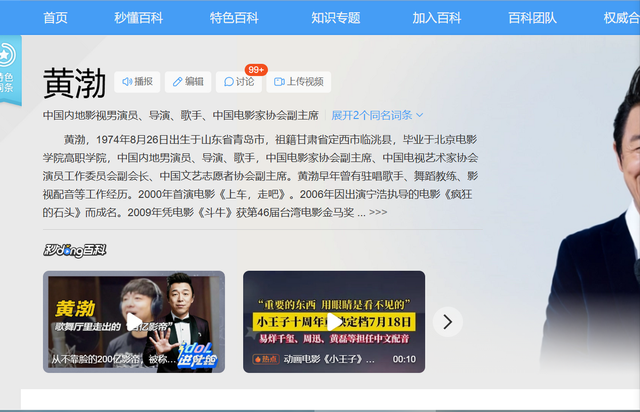Click the 播报 speaker button
640x412 pixels.
pos(137,82)
